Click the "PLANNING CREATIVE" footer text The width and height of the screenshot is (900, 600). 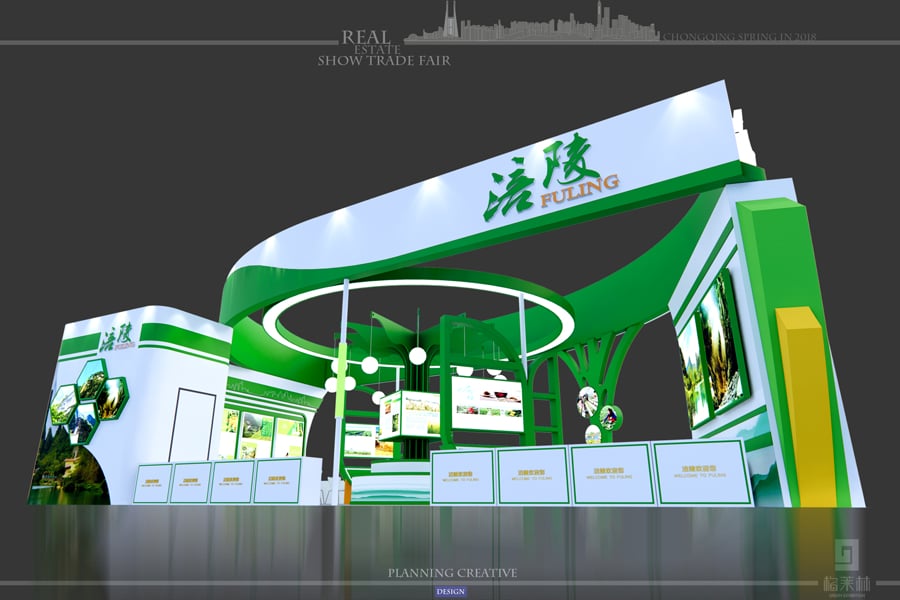click(452, 572)
